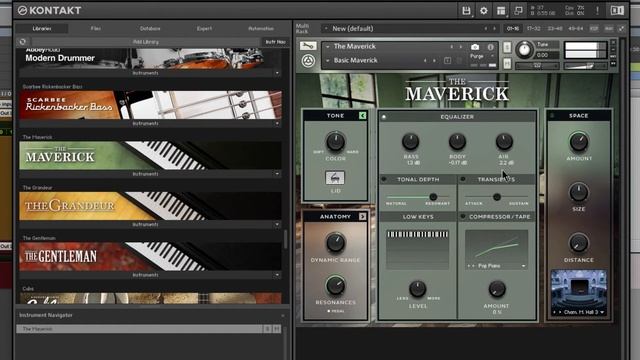Toggle the KSP button in rack header
640x360 pixels.
pos(594,29)
